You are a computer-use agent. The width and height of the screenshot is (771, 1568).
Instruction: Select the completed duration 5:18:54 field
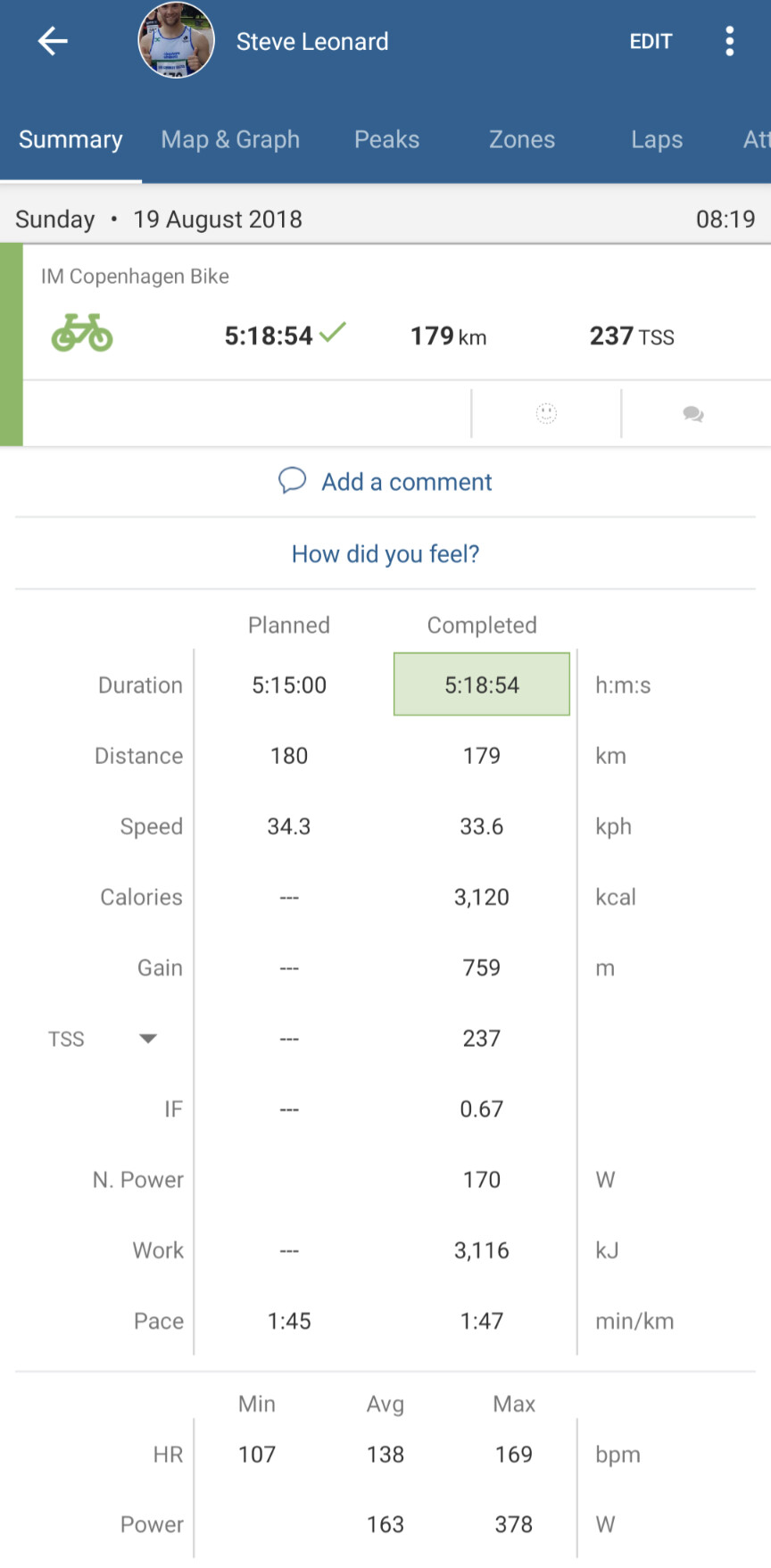[482, 684]
